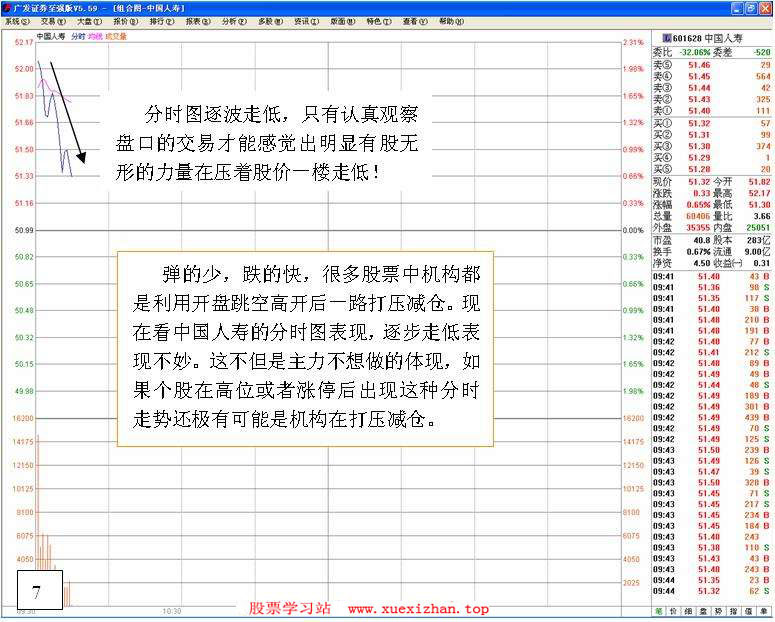
Task: Open the 特色 menu
Action: click(379, 22)
